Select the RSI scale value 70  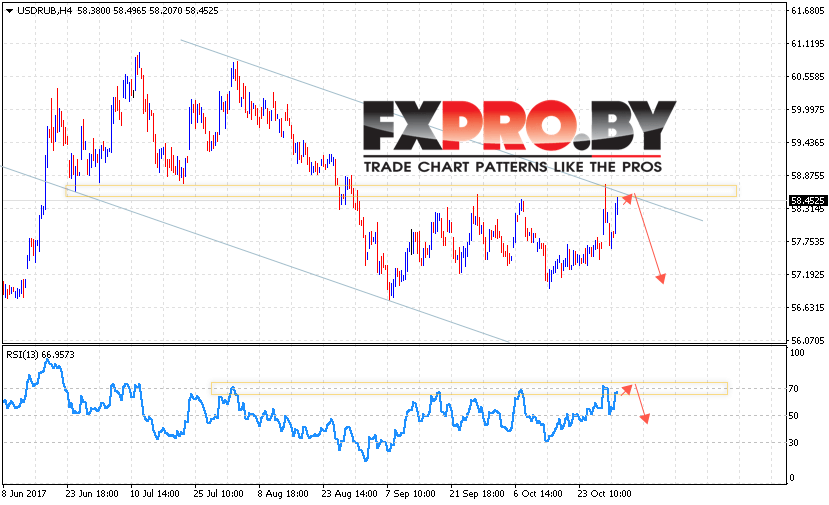[x=794, y=389]
